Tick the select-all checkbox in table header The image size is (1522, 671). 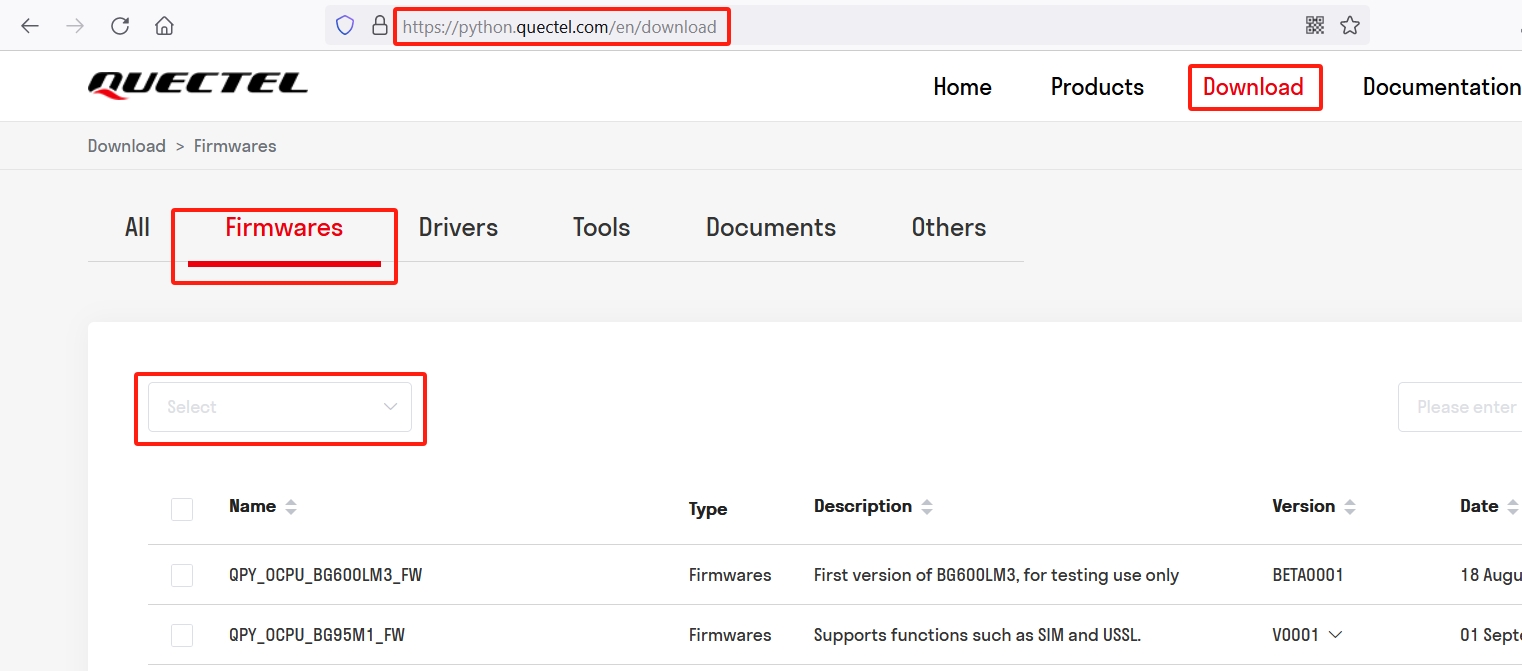[x=182, y=509]
